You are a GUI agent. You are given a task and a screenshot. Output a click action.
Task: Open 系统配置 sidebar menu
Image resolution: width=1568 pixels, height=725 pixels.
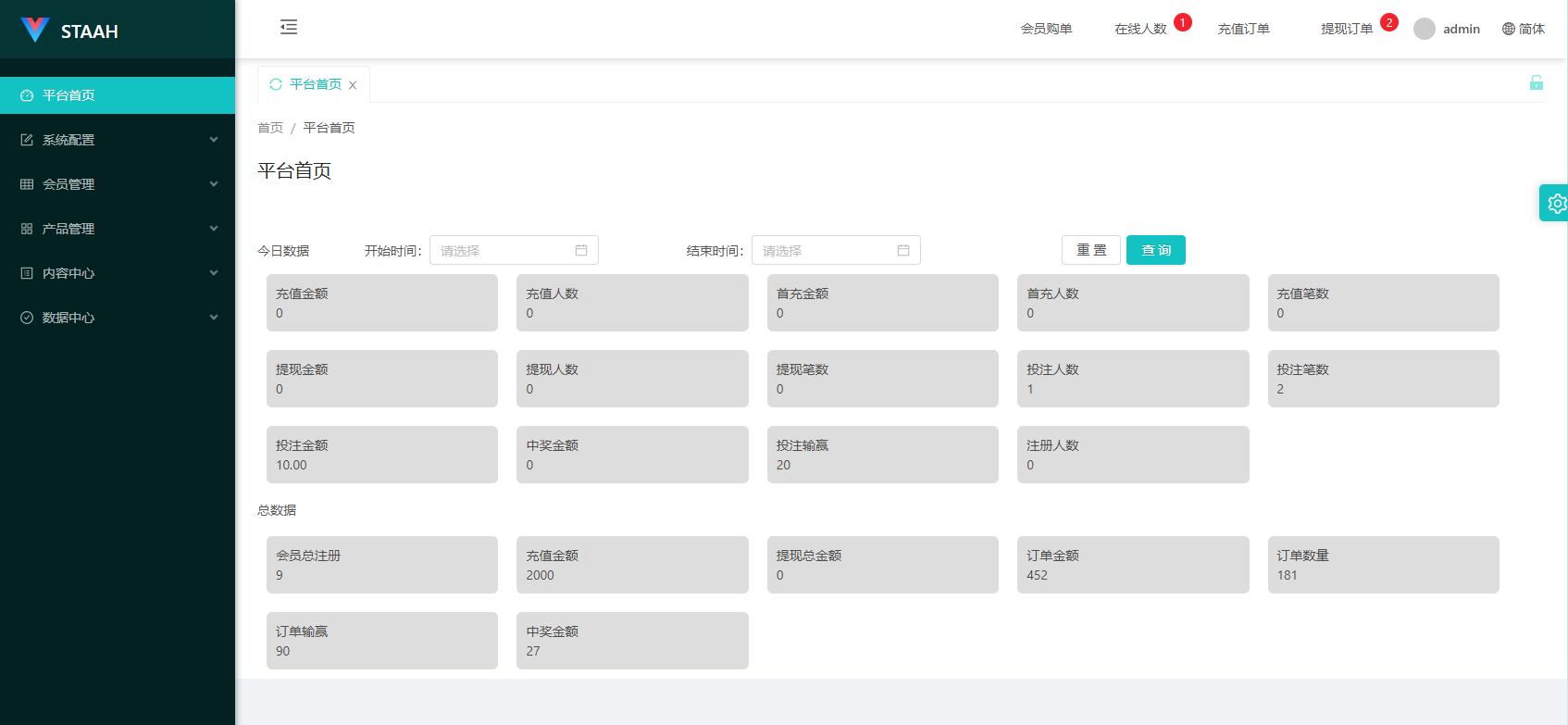coord(118,140)
